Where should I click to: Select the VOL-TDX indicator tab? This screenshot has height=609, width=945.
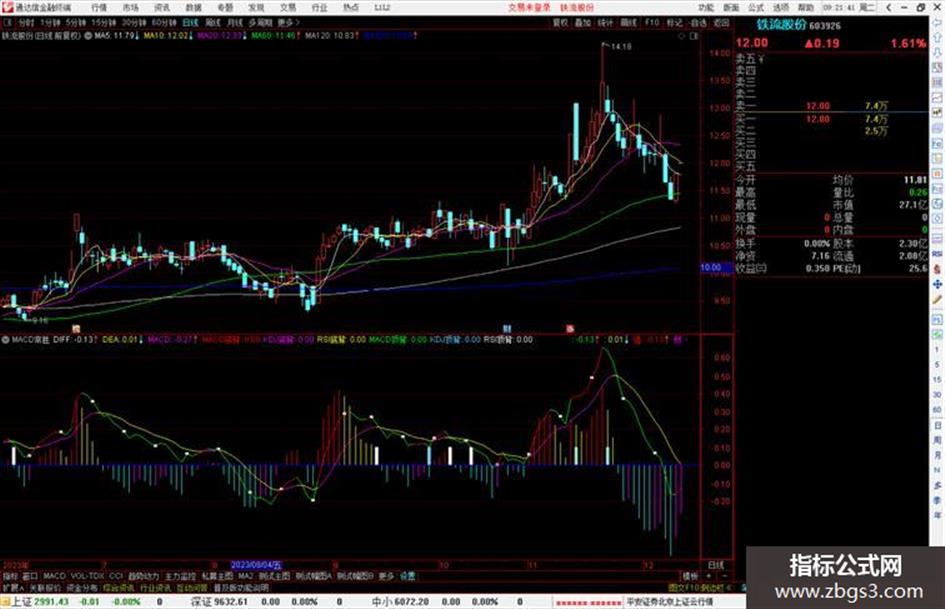coord(87,576)
